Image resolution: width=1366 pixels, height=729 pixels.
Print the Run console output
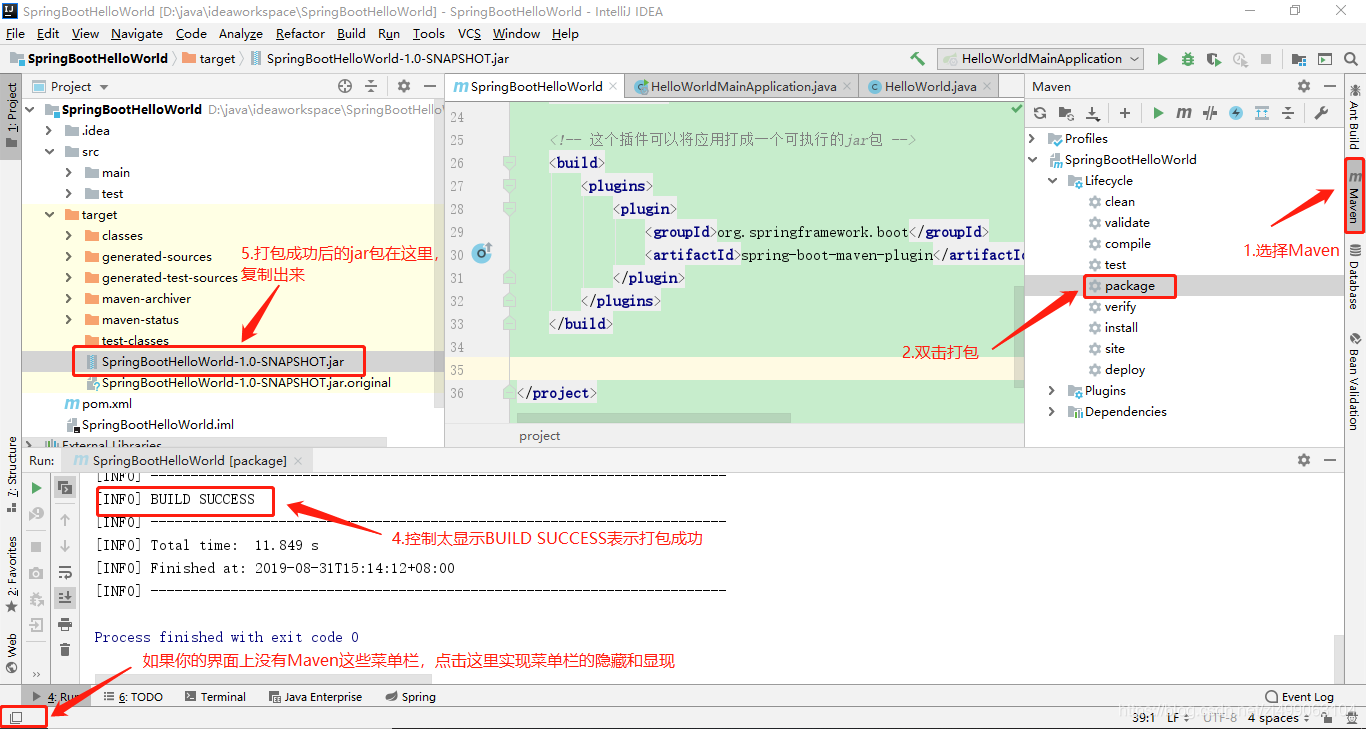65,624
